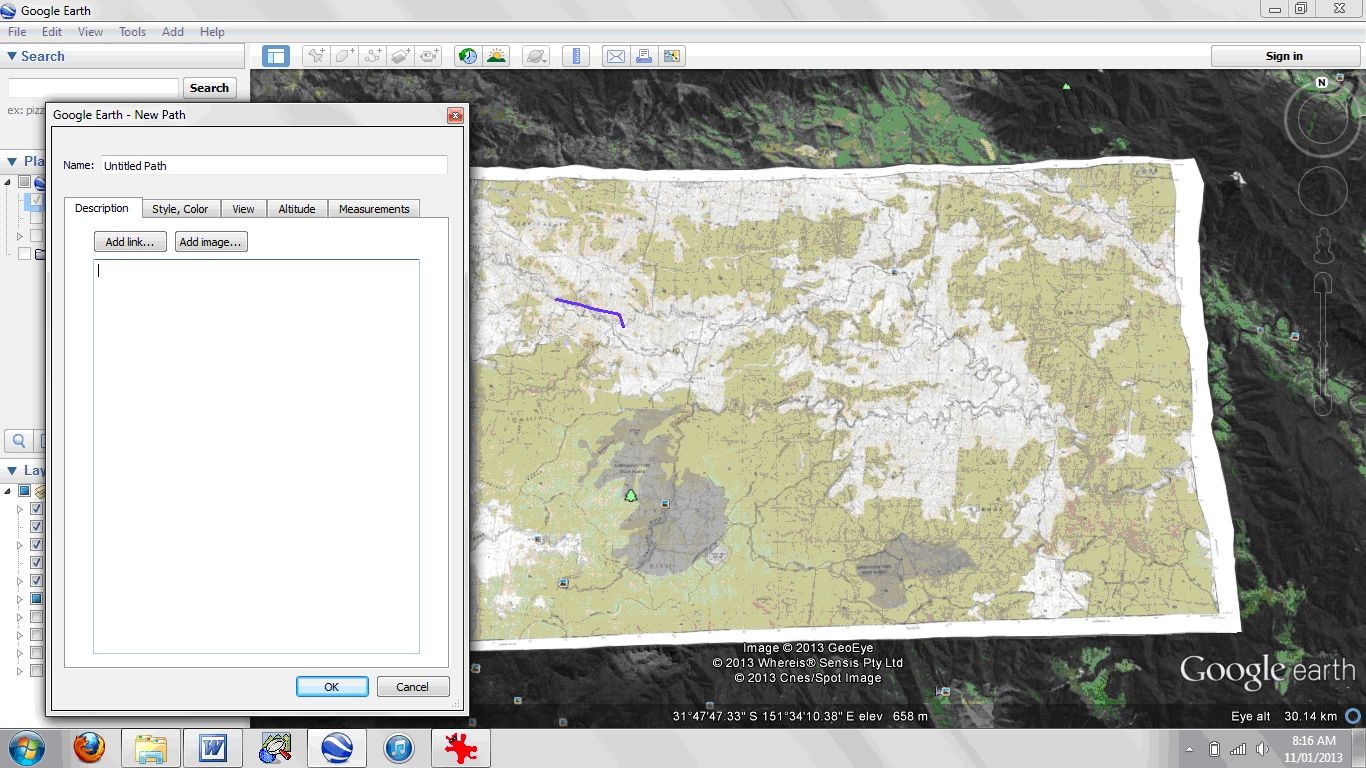
Task: Click the zoom slider track
Action: pyautogui.click(x=1322, y=345)
